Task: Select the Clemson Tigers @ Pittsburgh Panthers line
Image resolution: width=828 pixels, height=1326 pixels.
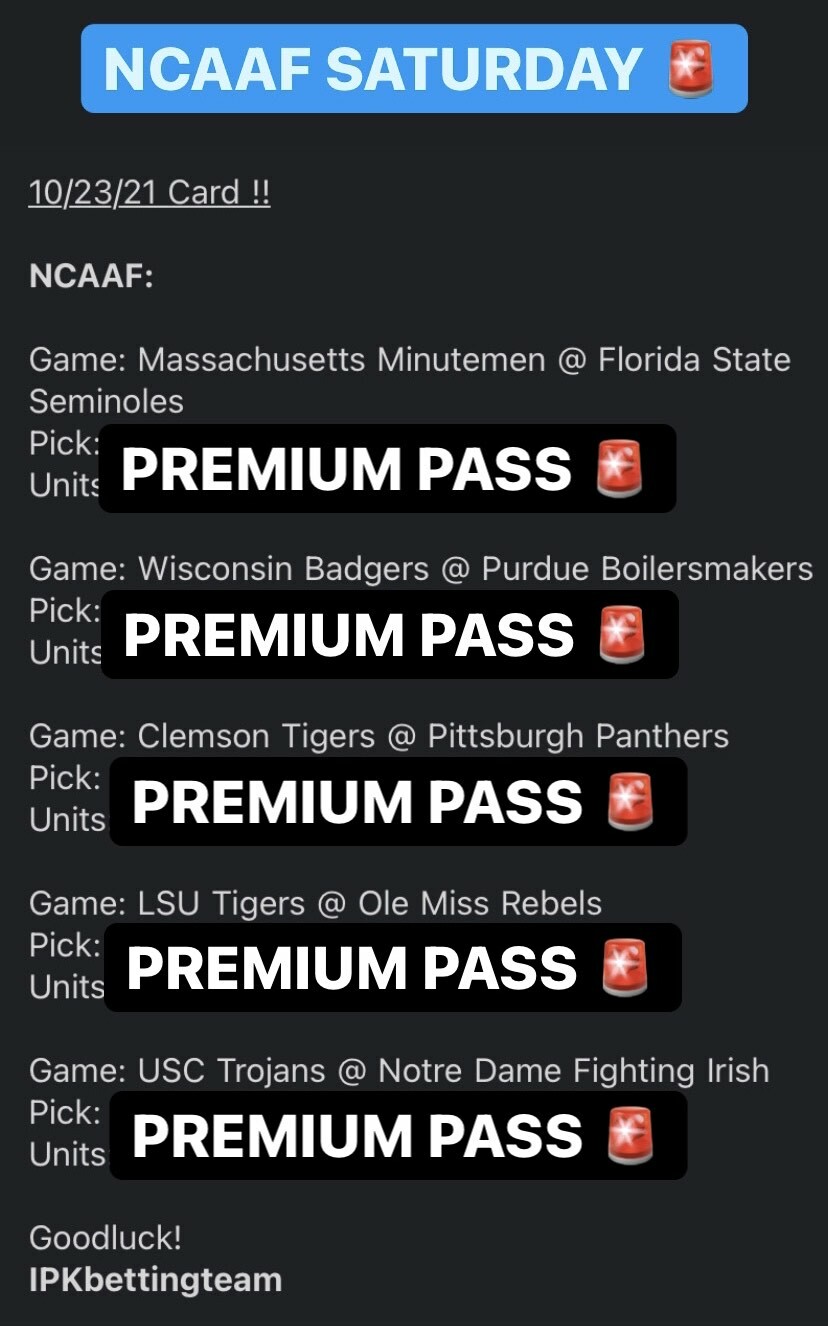Action: coord(379,736)
